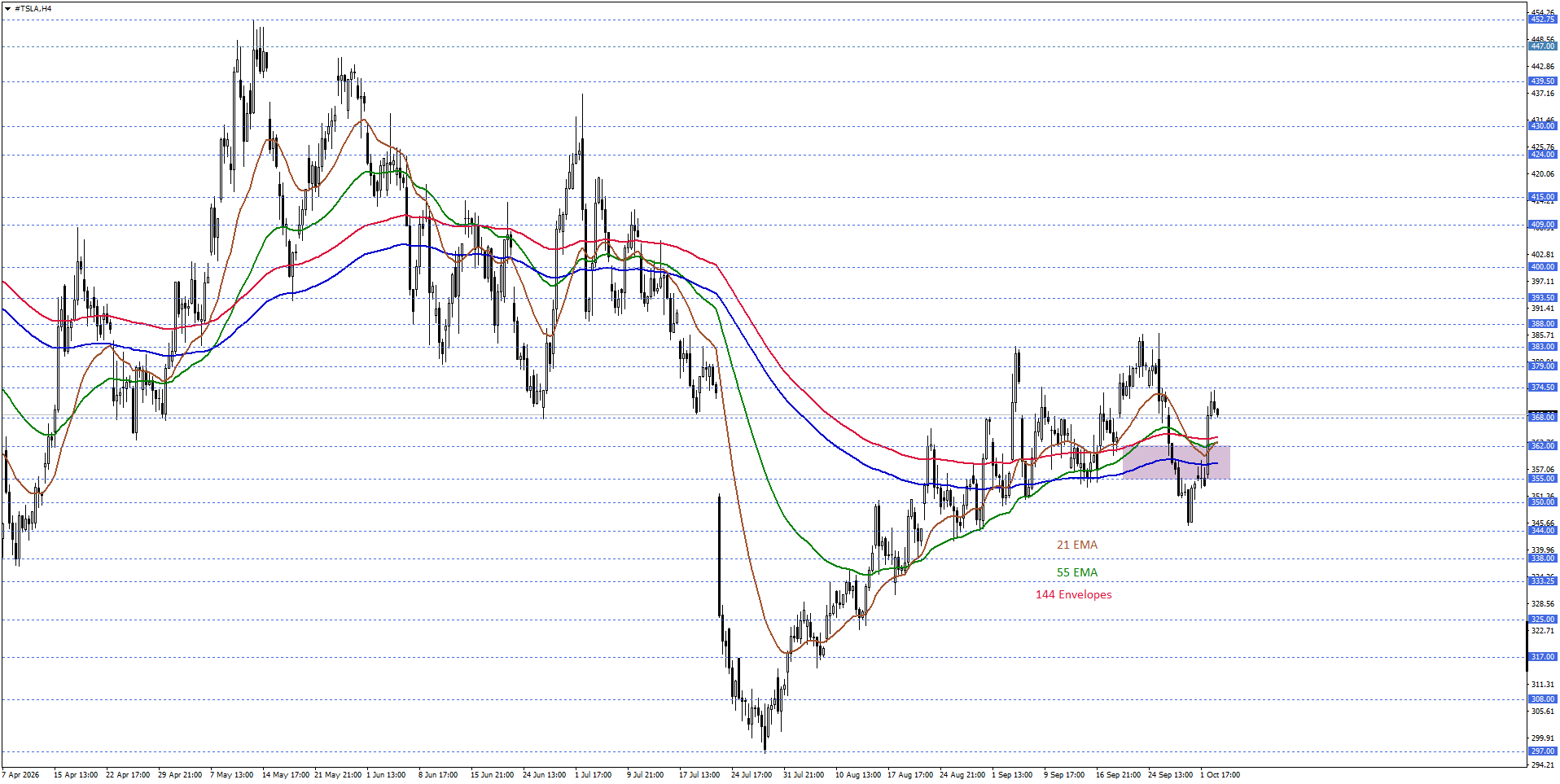Click the 1 Oct 17:00 time axis label

[x=1220, y=775]
